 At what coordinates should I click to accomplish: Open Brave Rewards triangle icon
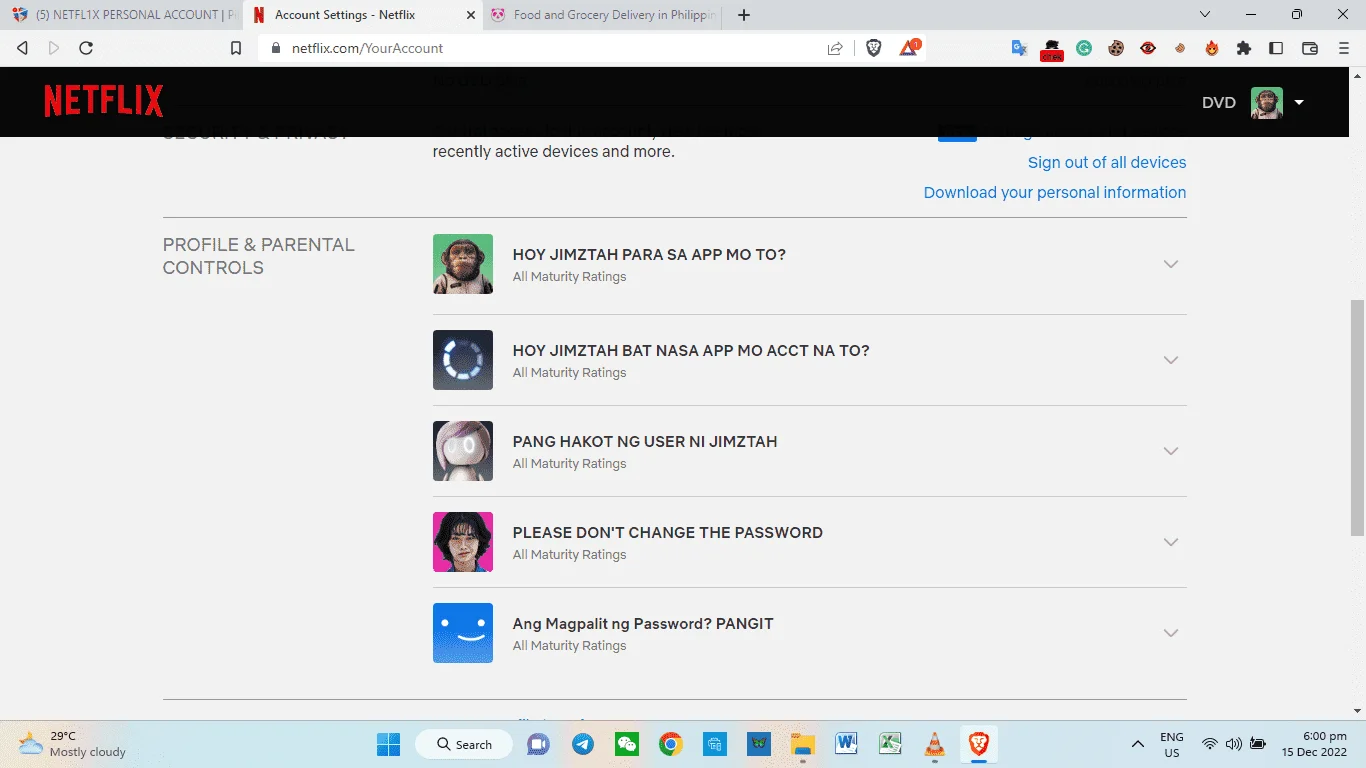[910, 47]
